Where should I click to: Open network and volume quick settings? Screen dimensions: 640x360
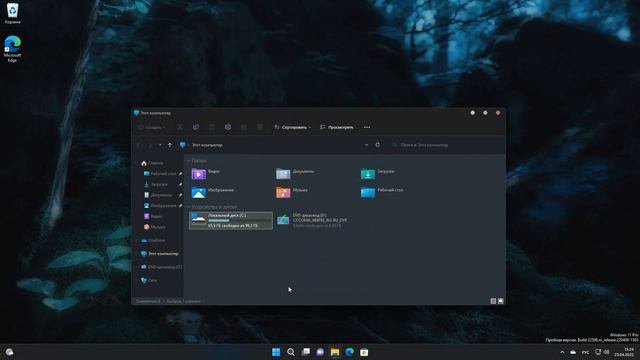(602, 352)
